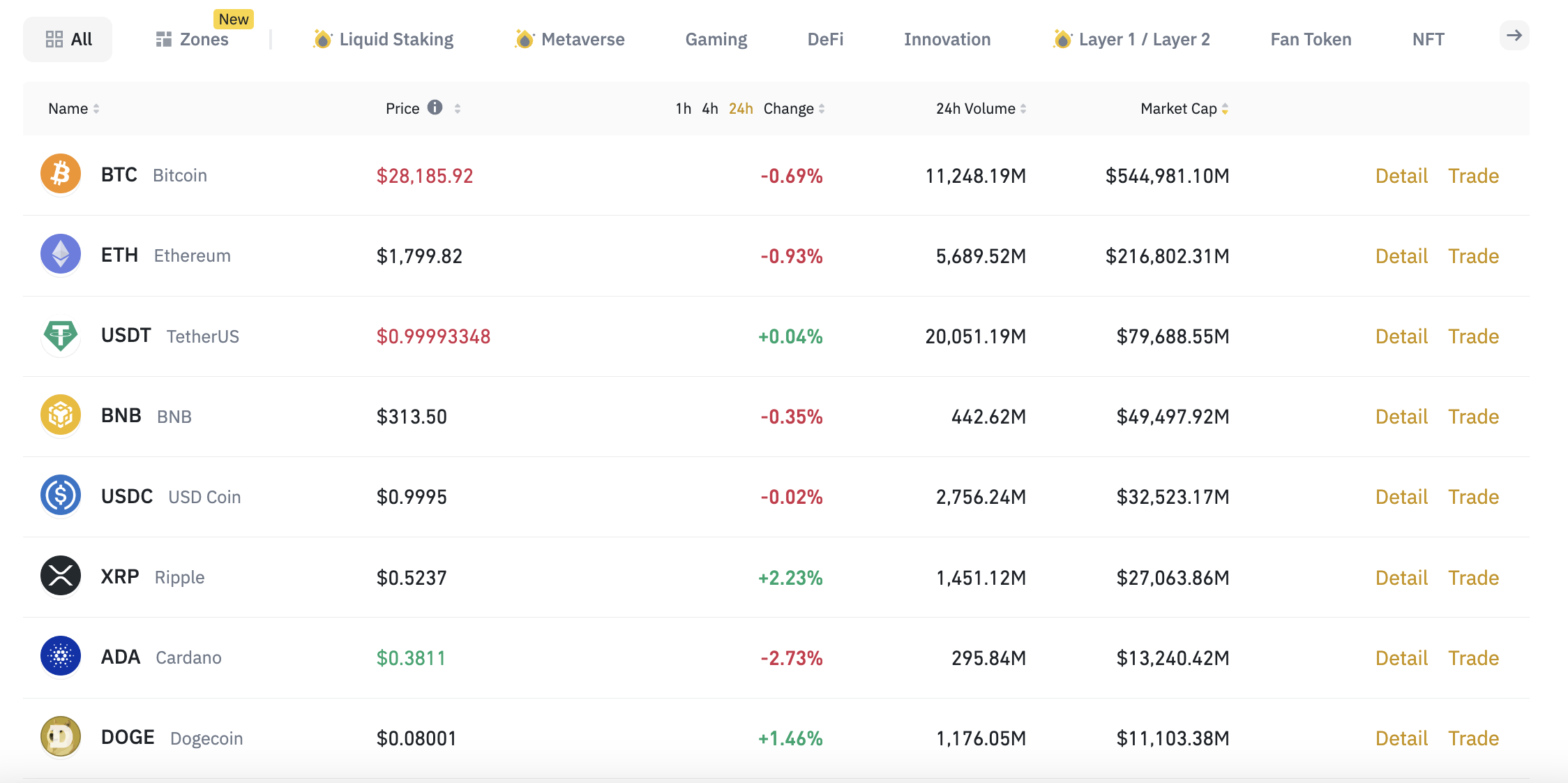Sort by Change column
The image size is (1568, 783).
pos(794,109)
